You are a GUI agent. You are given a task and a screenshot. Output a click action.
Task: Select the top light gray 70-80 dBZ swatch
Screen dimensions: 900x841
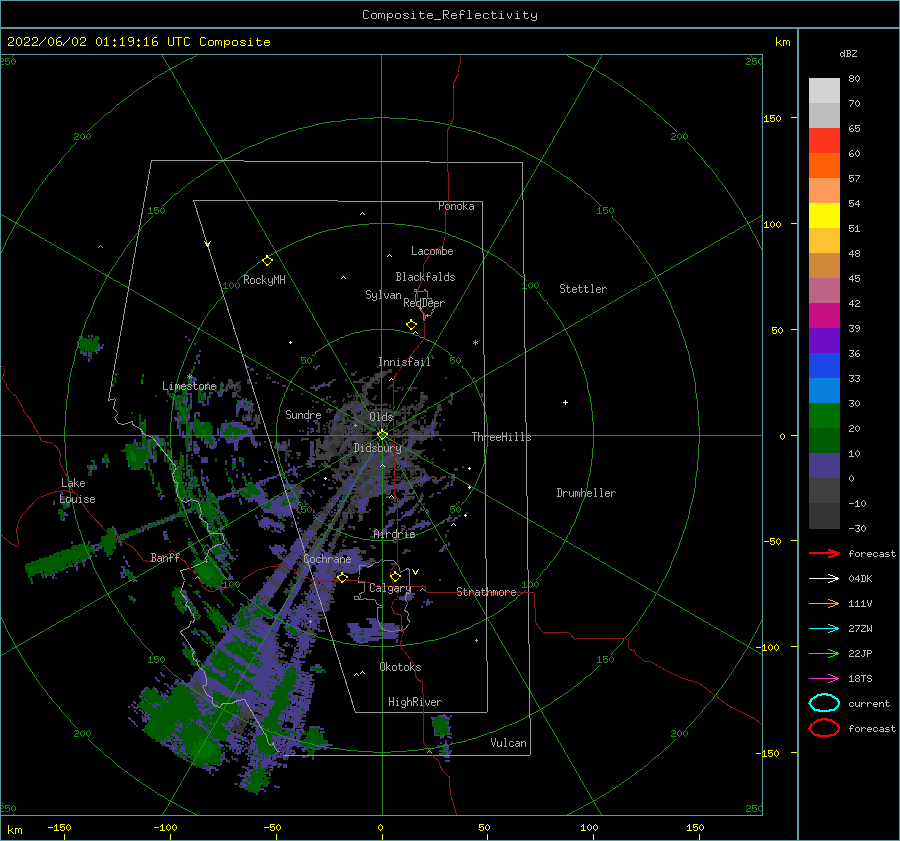pyautogui.click(x=824, y=91)
